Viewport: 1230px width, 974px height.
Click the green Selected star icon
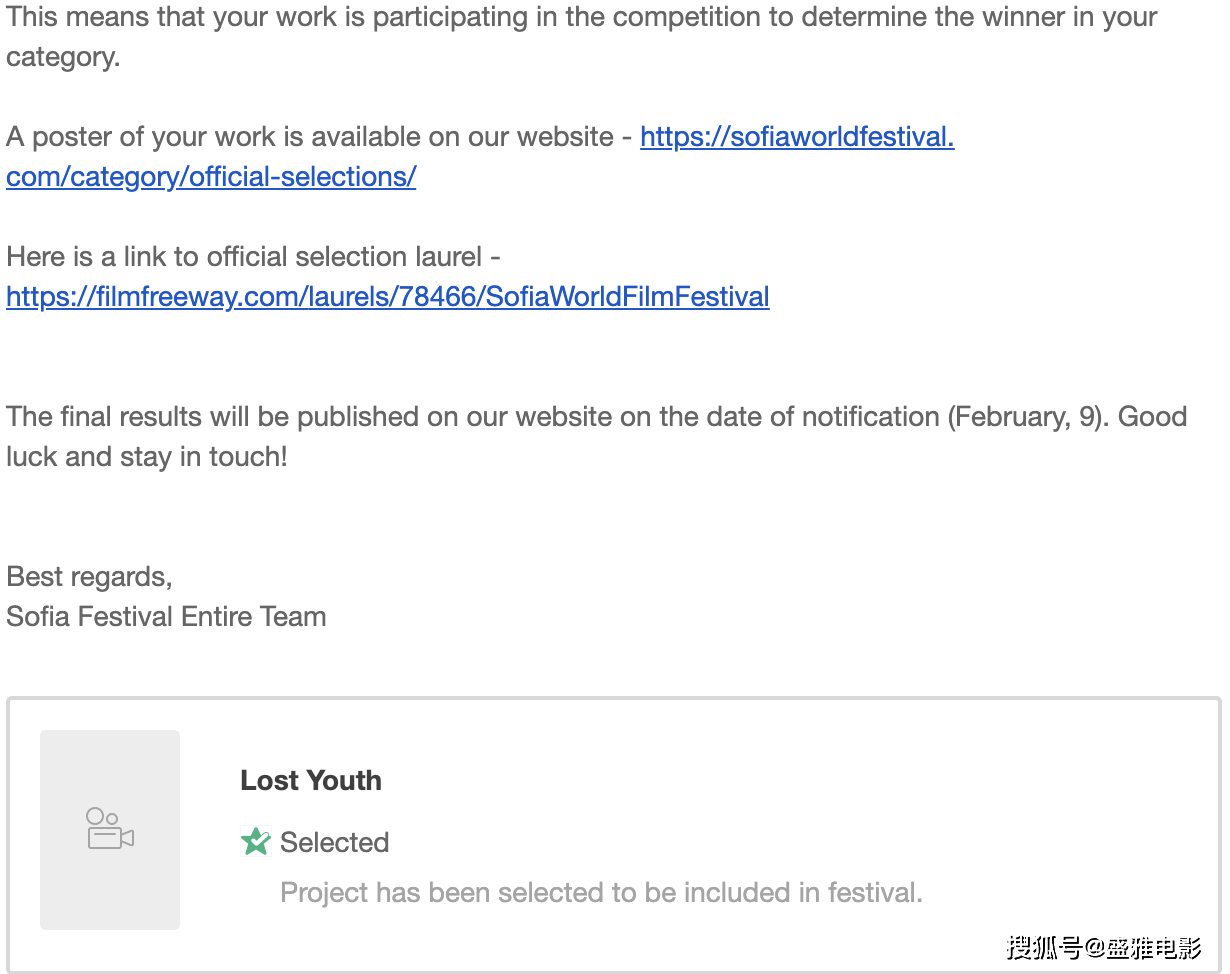pos(256,842)
